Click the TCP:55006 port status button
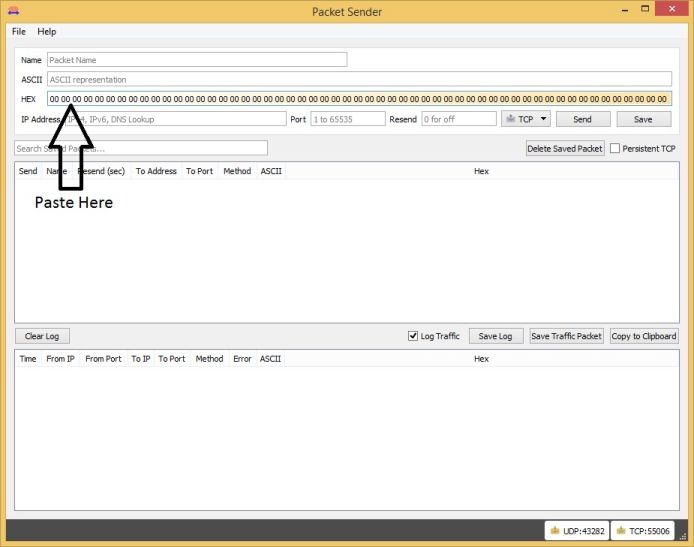 click(641, 530)
